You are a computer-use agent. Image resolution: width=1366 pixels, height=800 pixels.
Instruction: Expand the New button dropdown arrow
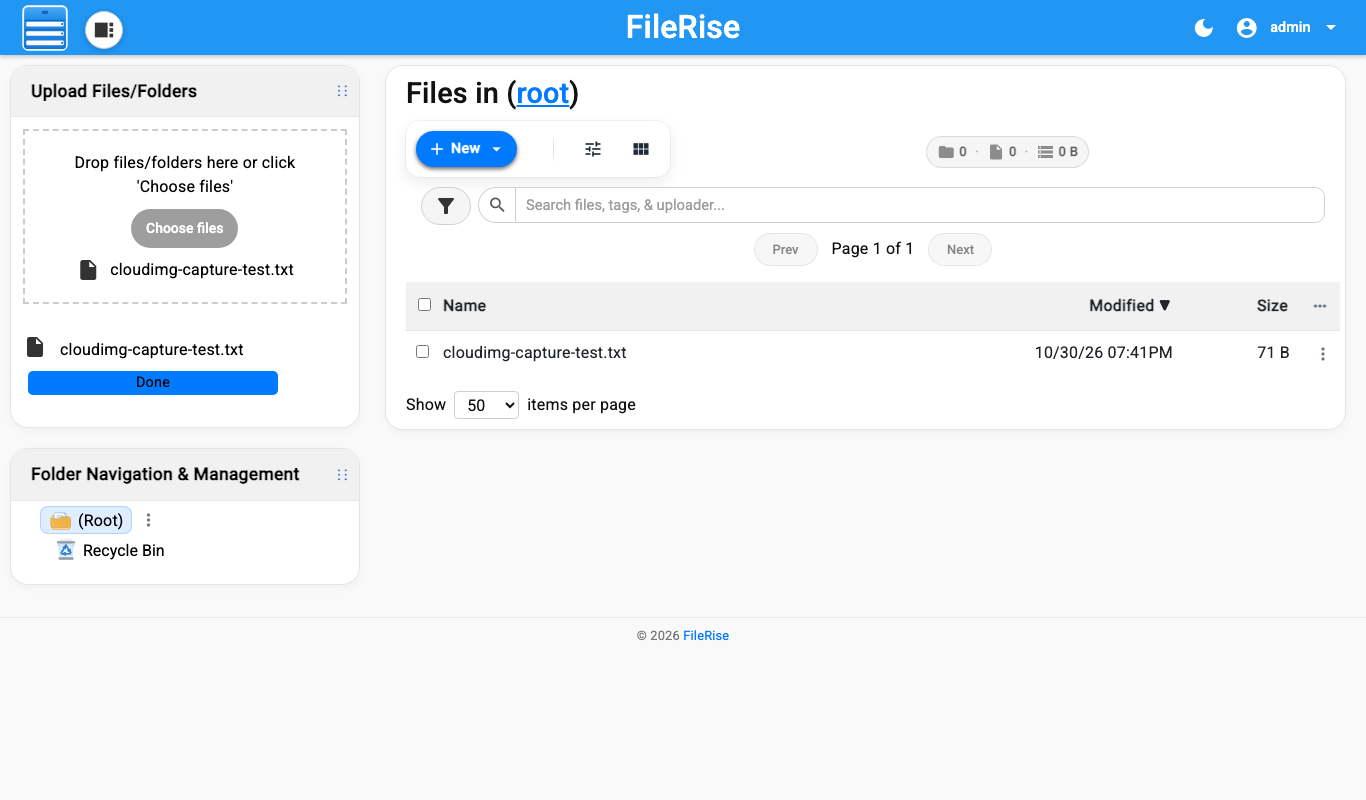[497, 149]
